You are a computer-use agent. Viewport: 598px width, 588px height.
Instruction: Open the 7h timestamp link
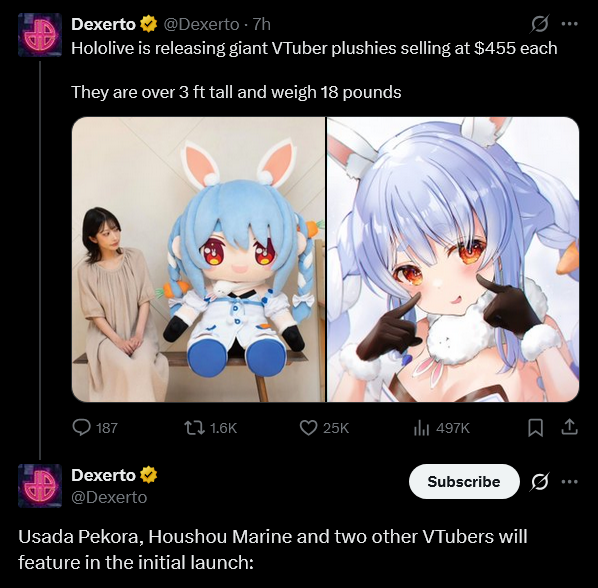pyautogui.click(x=262, y=24)
